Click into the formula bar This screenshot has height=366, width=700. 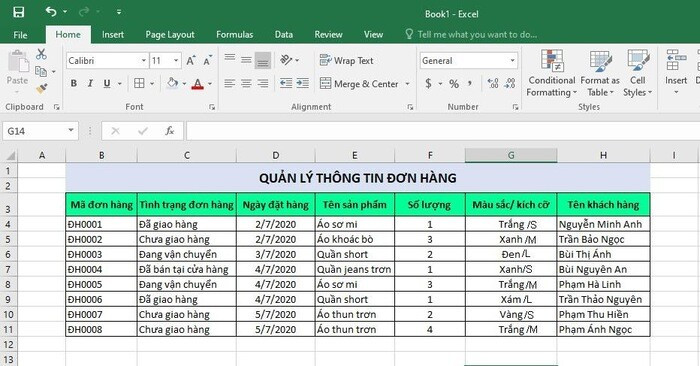coord(442,131)
